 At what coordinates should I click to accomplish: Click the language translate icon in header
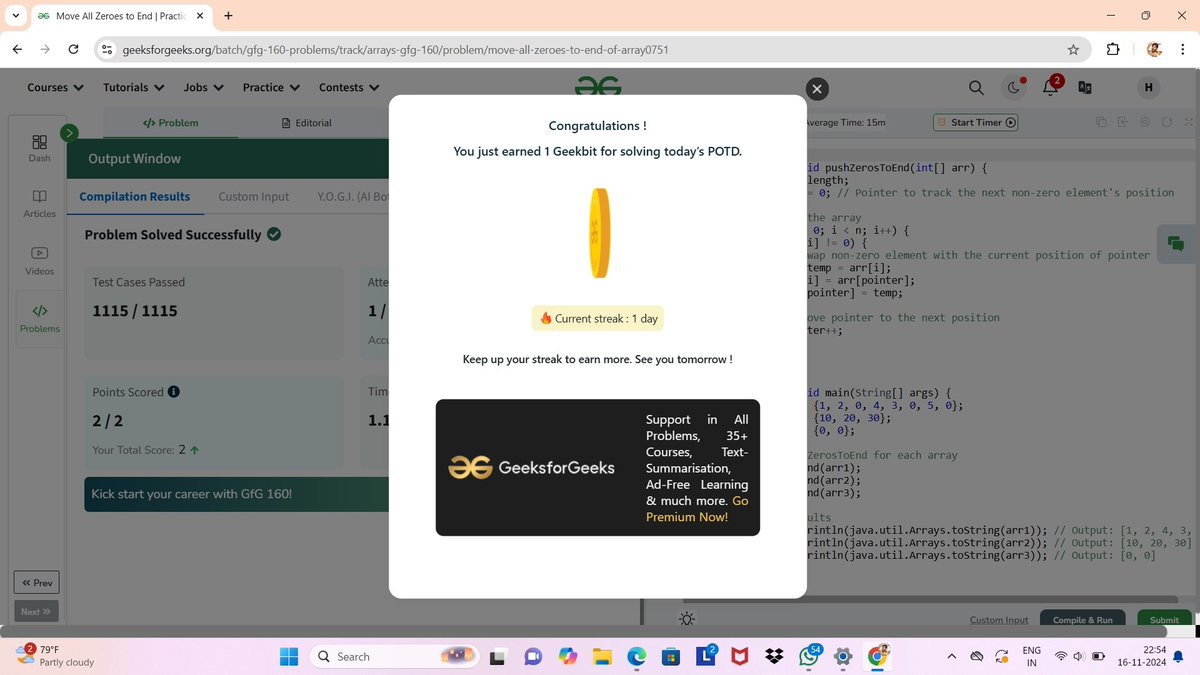tap(1085, 88)
